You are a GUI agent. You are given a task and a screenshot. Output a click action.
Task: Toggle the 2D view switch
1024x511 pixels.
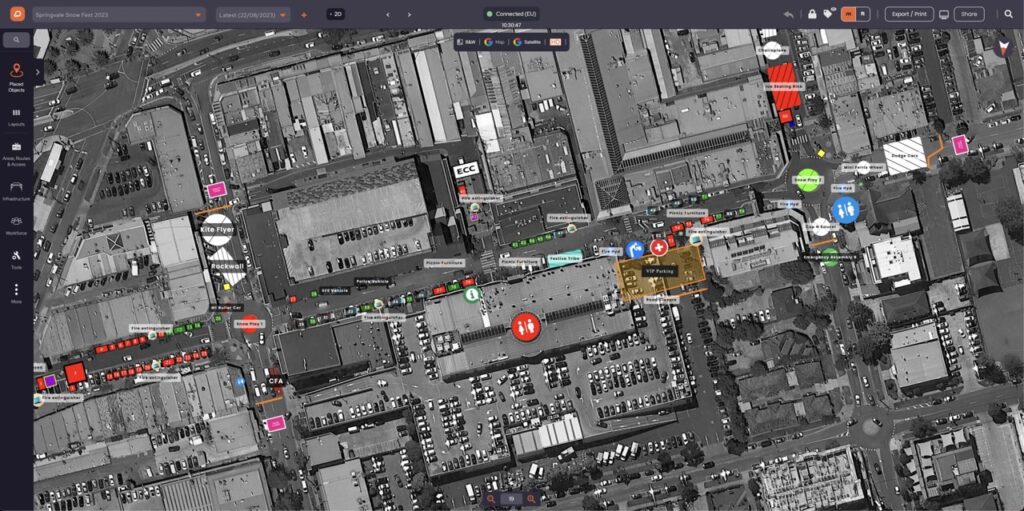point(336,14)
